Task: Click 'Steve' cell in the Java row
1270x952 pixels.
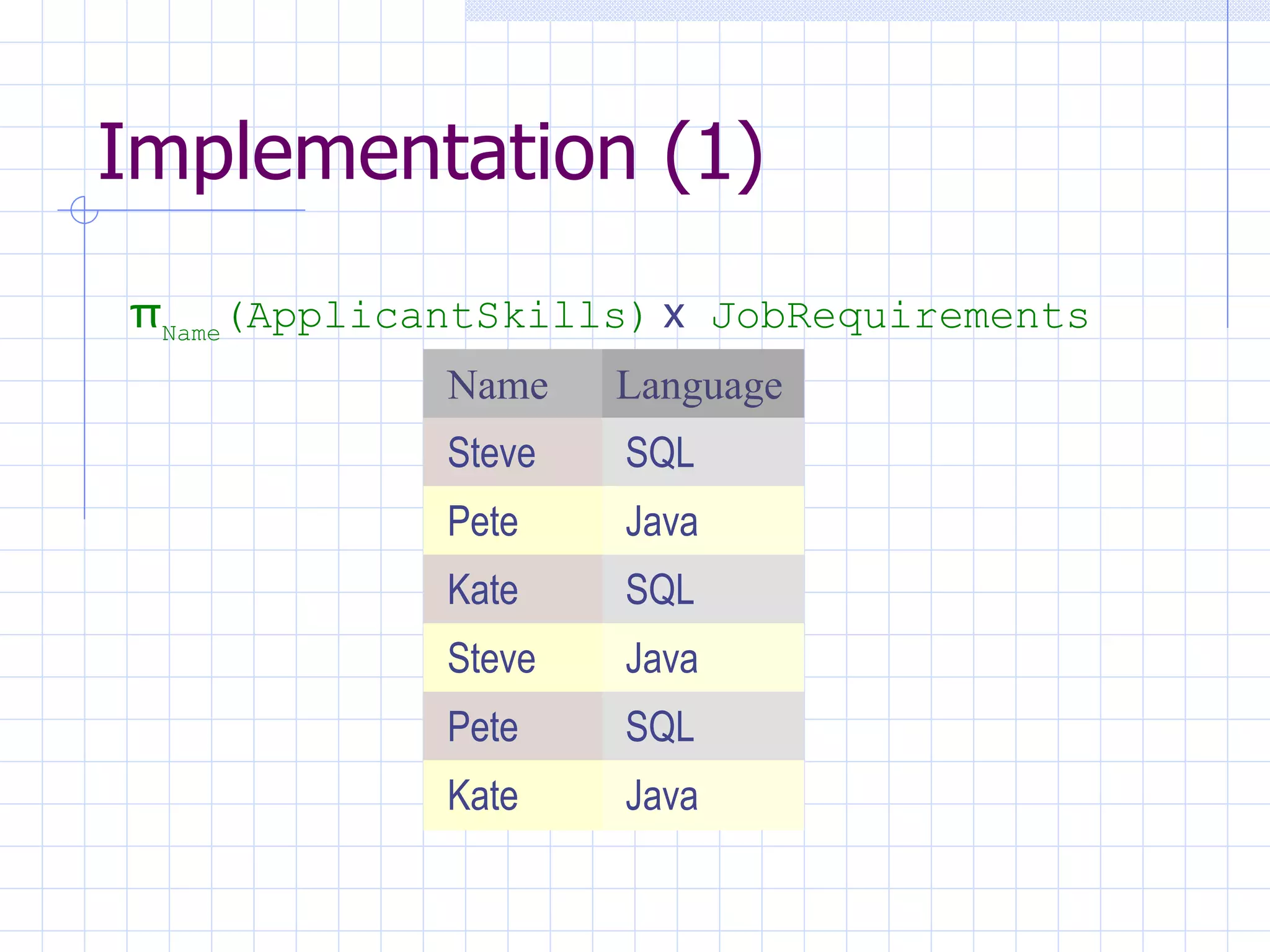Action: 512,658
